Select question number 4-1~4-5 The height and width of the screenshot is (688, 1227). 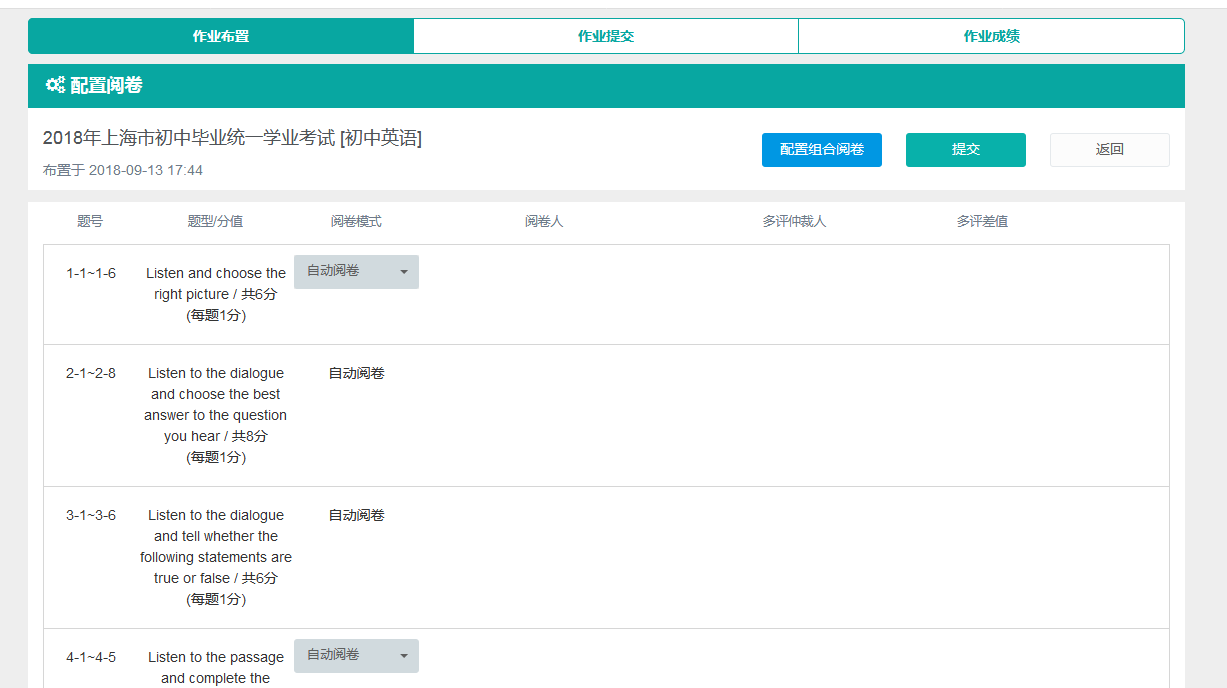click(91, 657)
